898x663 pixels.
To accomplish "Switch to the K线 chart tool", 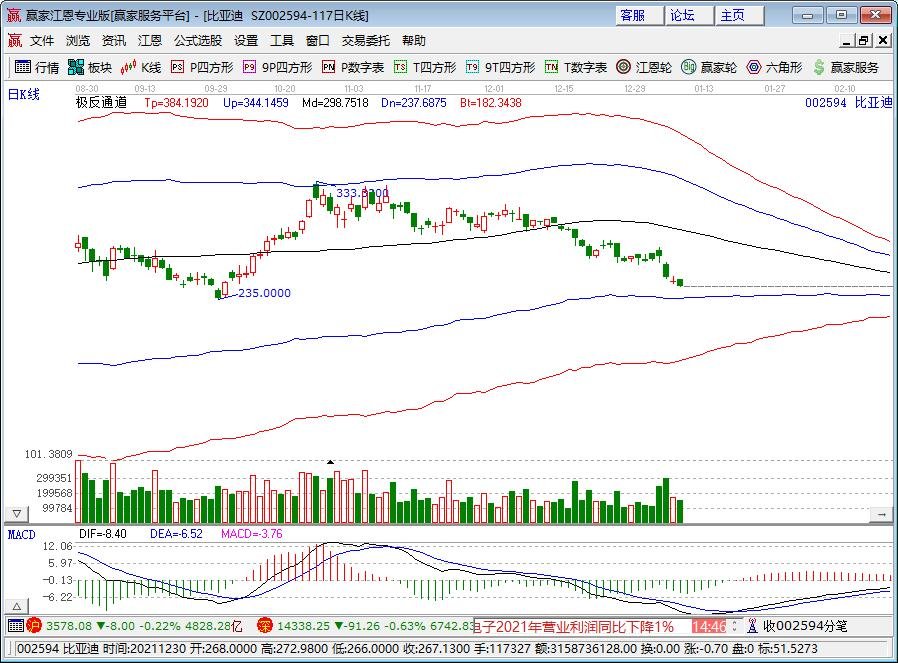I will (141, 68).
